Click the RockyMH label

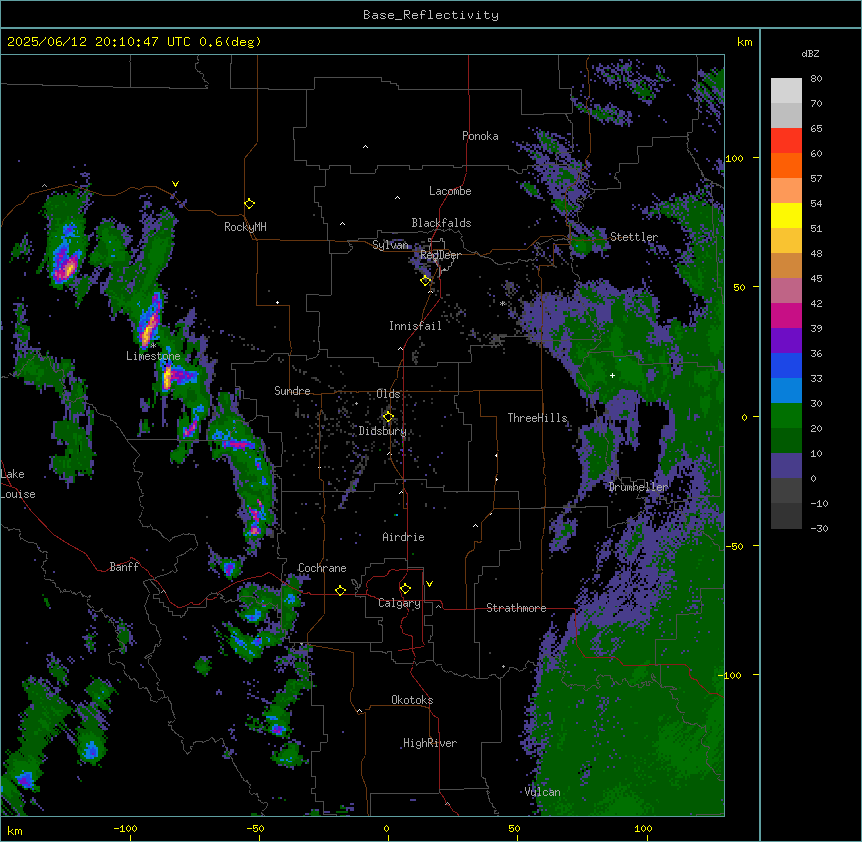point(245,227)
